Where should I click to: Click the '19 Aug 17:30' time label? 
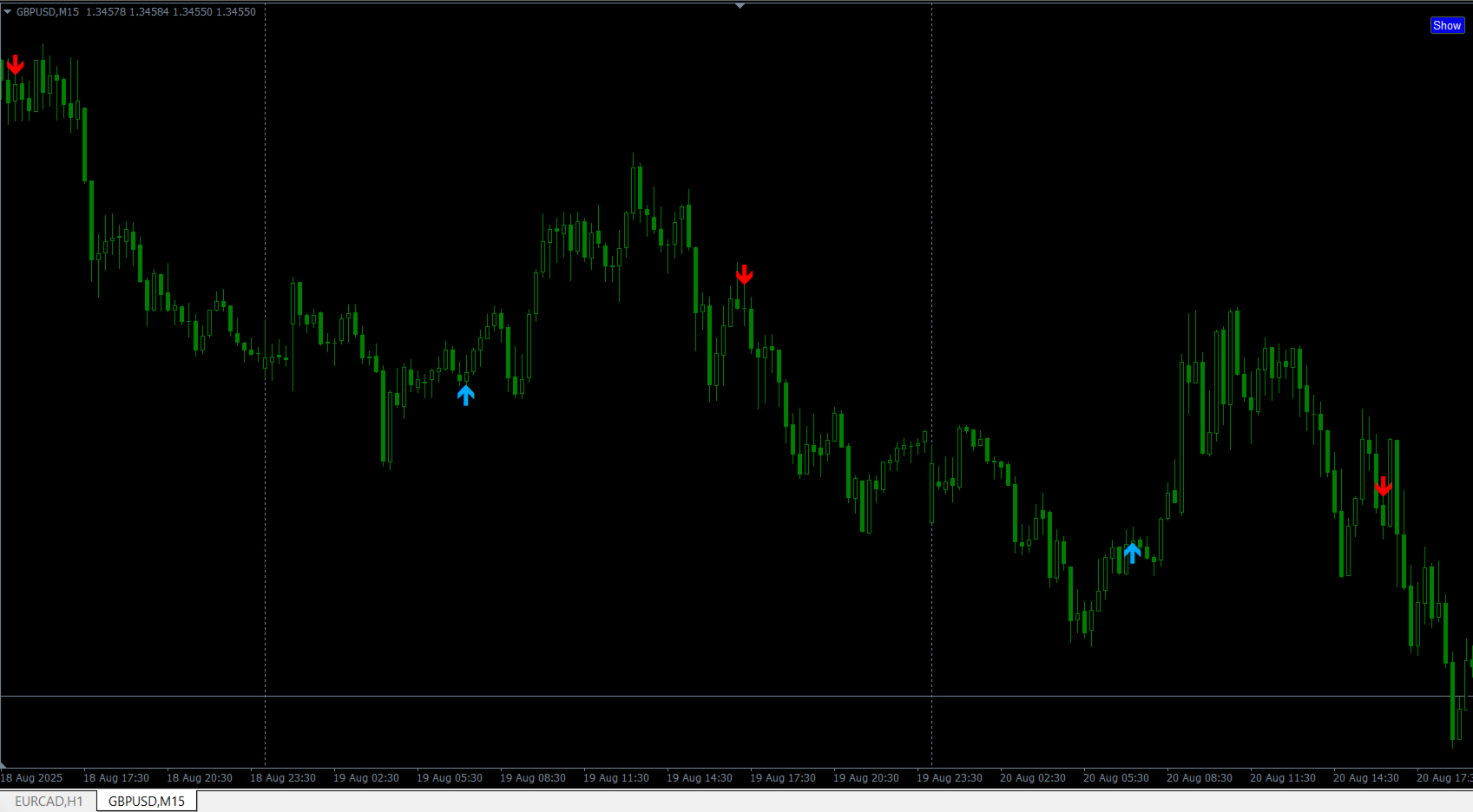pyautogui.click(x=783, y=778)
